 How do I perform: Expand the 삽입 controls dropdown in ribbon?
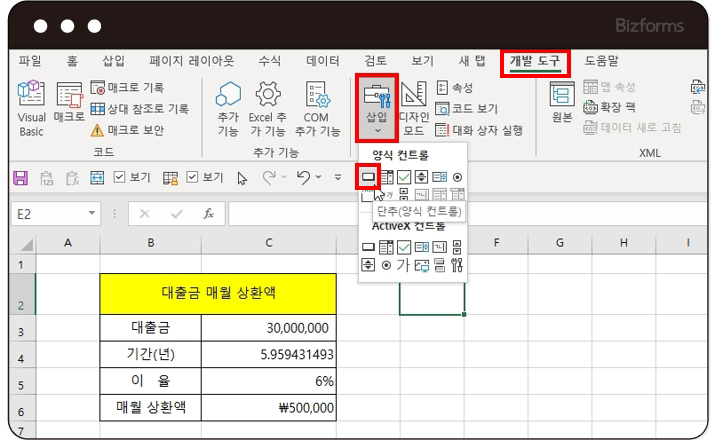coord(377,109)
